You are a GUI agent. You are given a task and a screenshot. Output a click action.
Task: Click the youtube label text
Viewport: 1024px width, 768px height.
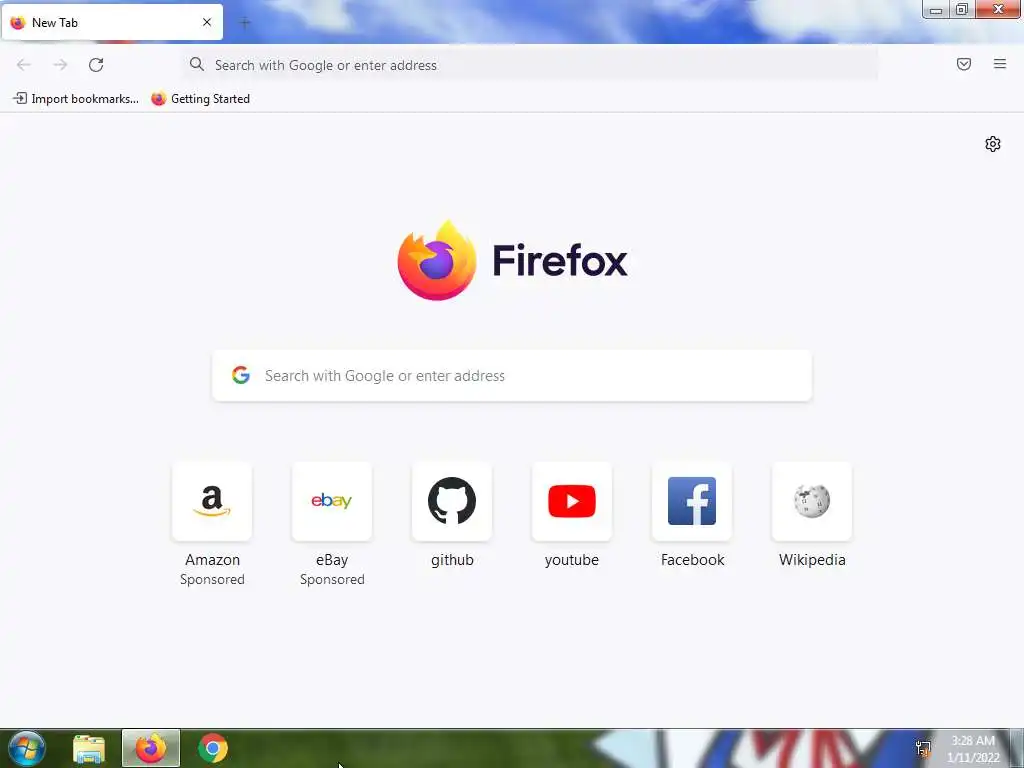tap(571, 560)
